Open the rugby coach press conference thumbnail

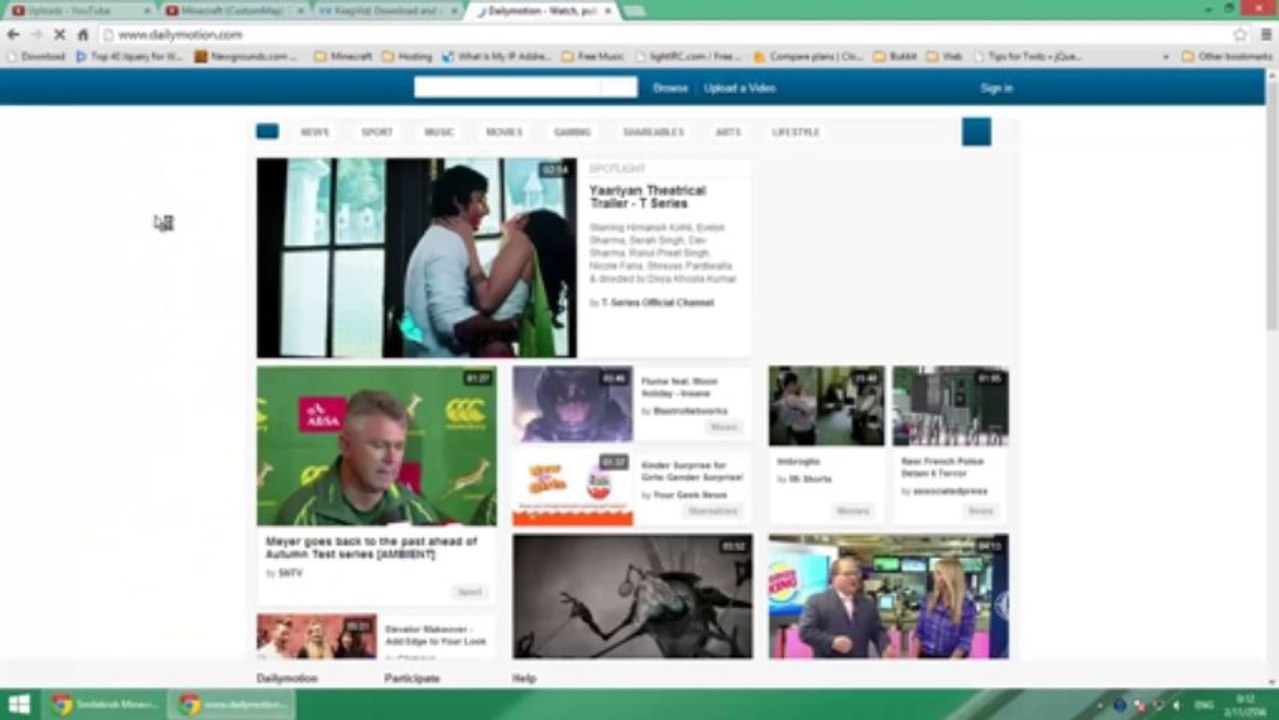(x=376, y=446)
